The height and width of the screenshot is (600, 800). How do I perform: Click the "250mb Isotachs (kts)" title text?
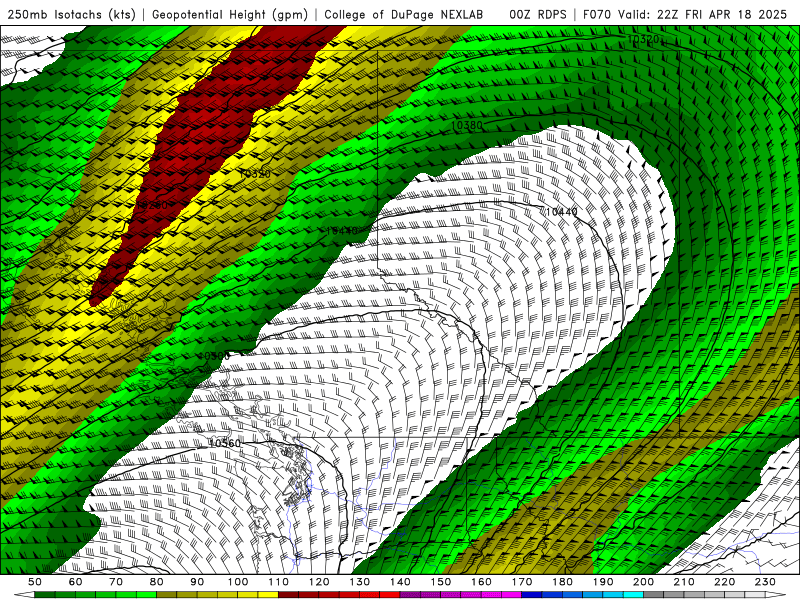point(71,15)
